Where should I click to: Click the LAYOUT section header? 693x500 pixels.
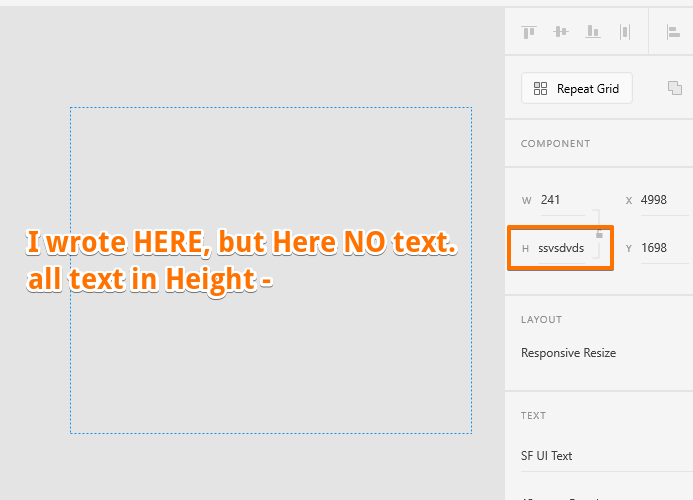(x=541, y=320)
